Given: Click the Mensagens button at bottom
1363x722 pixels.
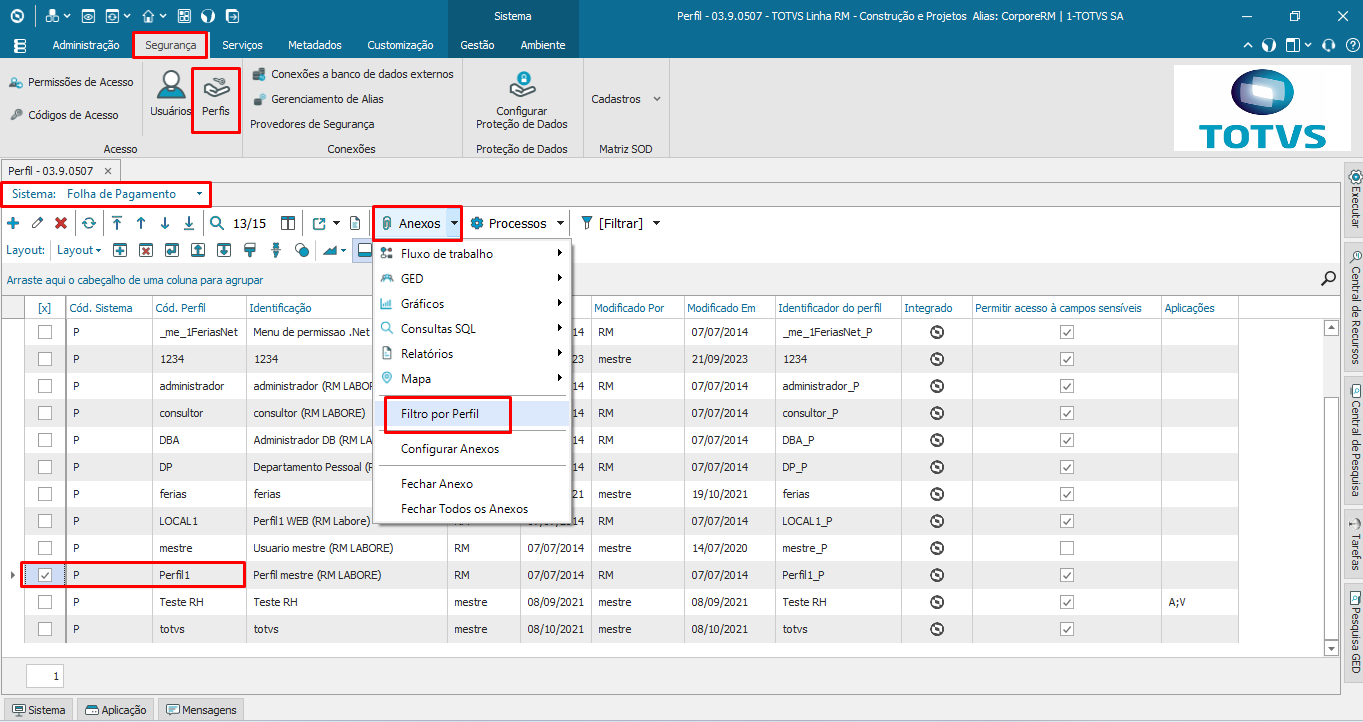Looking at the screenshot, I should pyautogui.click(x=201, y=710).
